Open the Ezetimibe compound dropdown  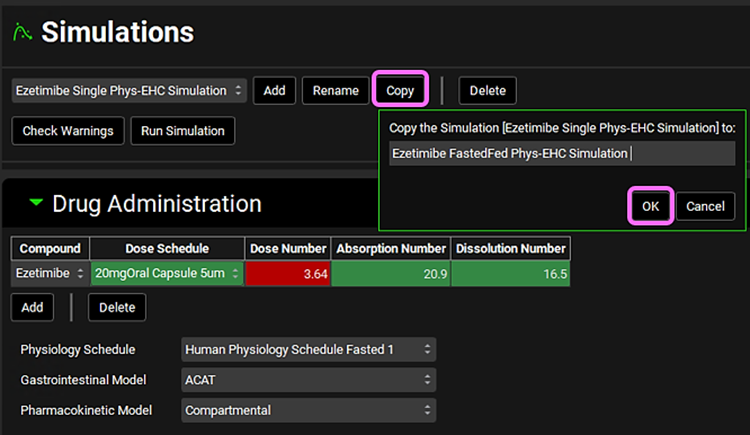click(50, 273)
